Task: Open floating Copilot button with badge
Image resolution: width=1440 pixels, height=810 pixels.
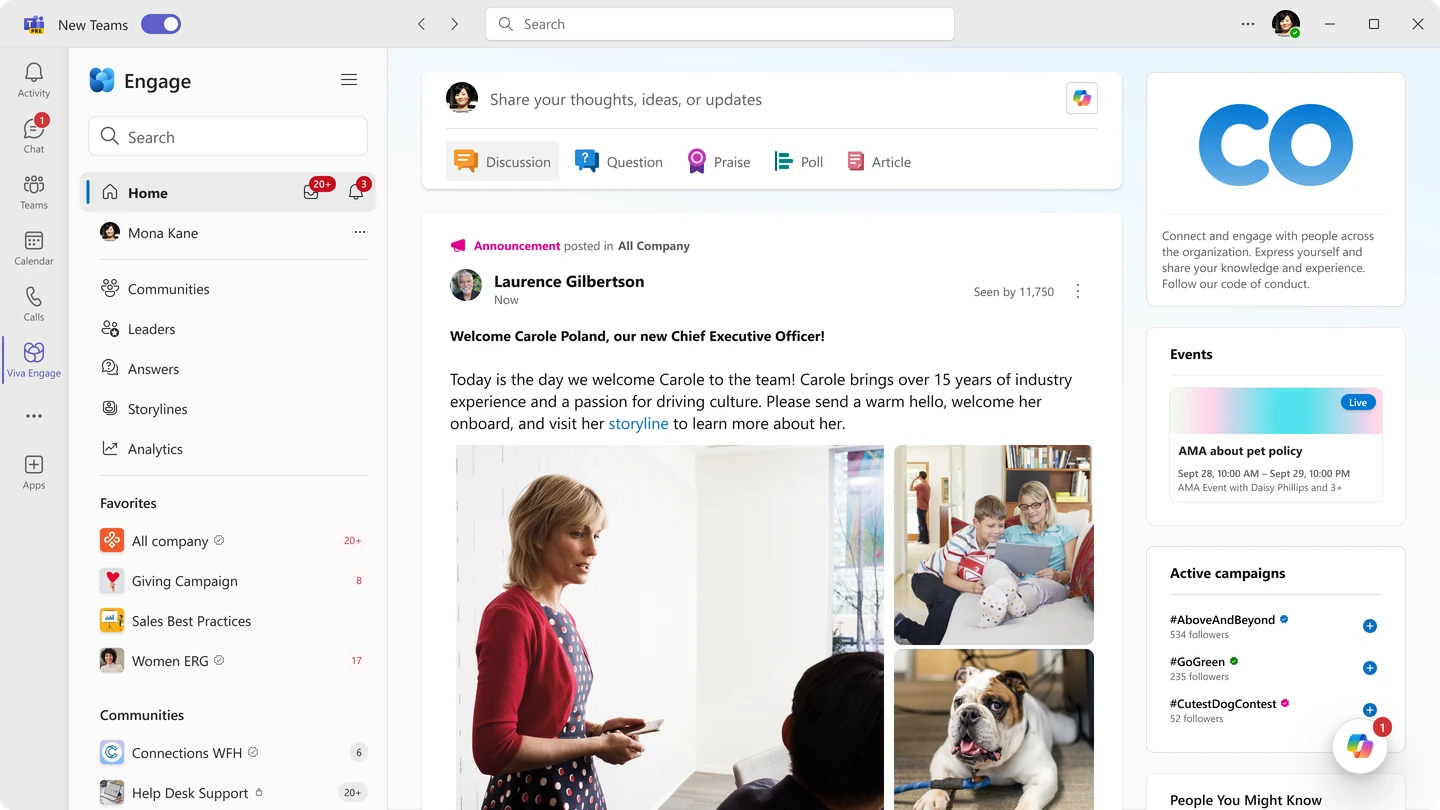Action: [1360, 746]
